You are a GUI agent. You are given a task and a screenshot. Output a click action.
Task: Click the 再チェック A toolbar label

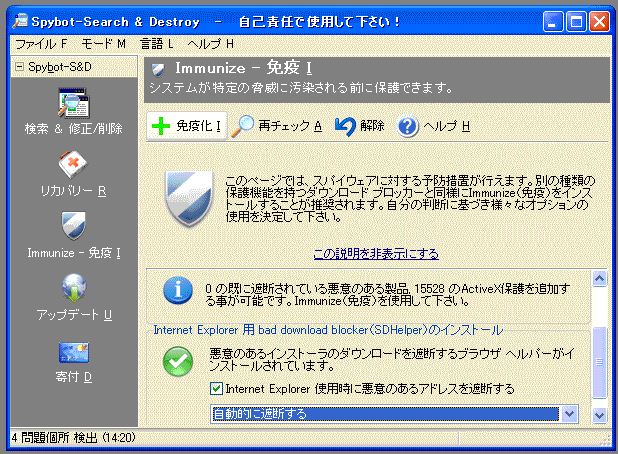290,126
